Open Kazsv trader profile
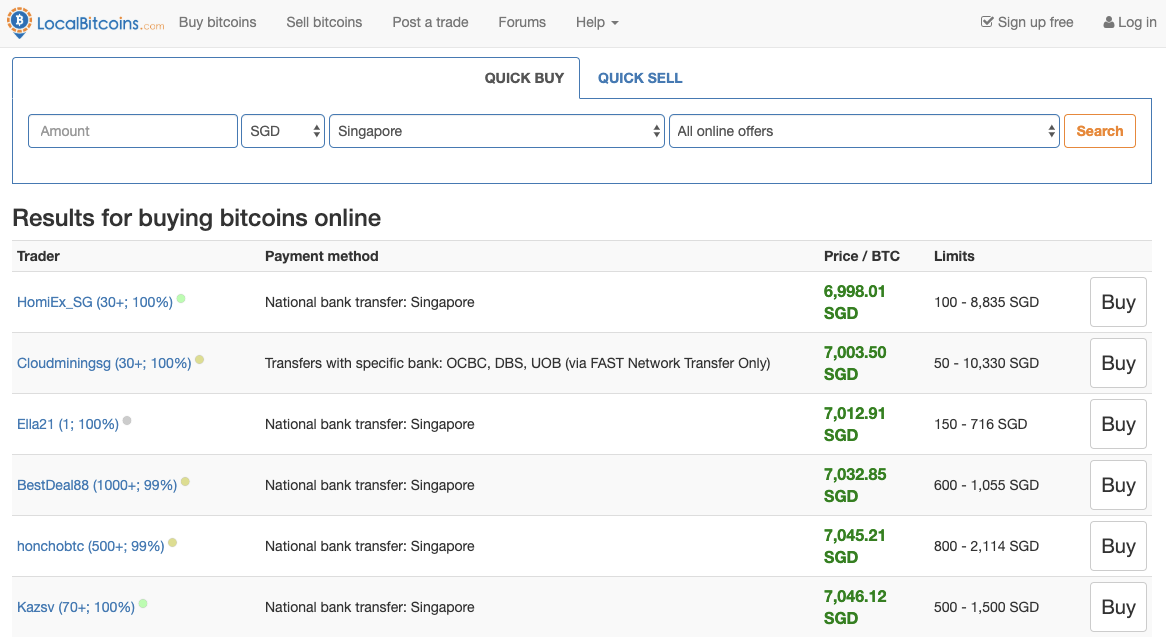Image resolution: width=1166 pixels, height=637 pixels. [x=76, y=607]
